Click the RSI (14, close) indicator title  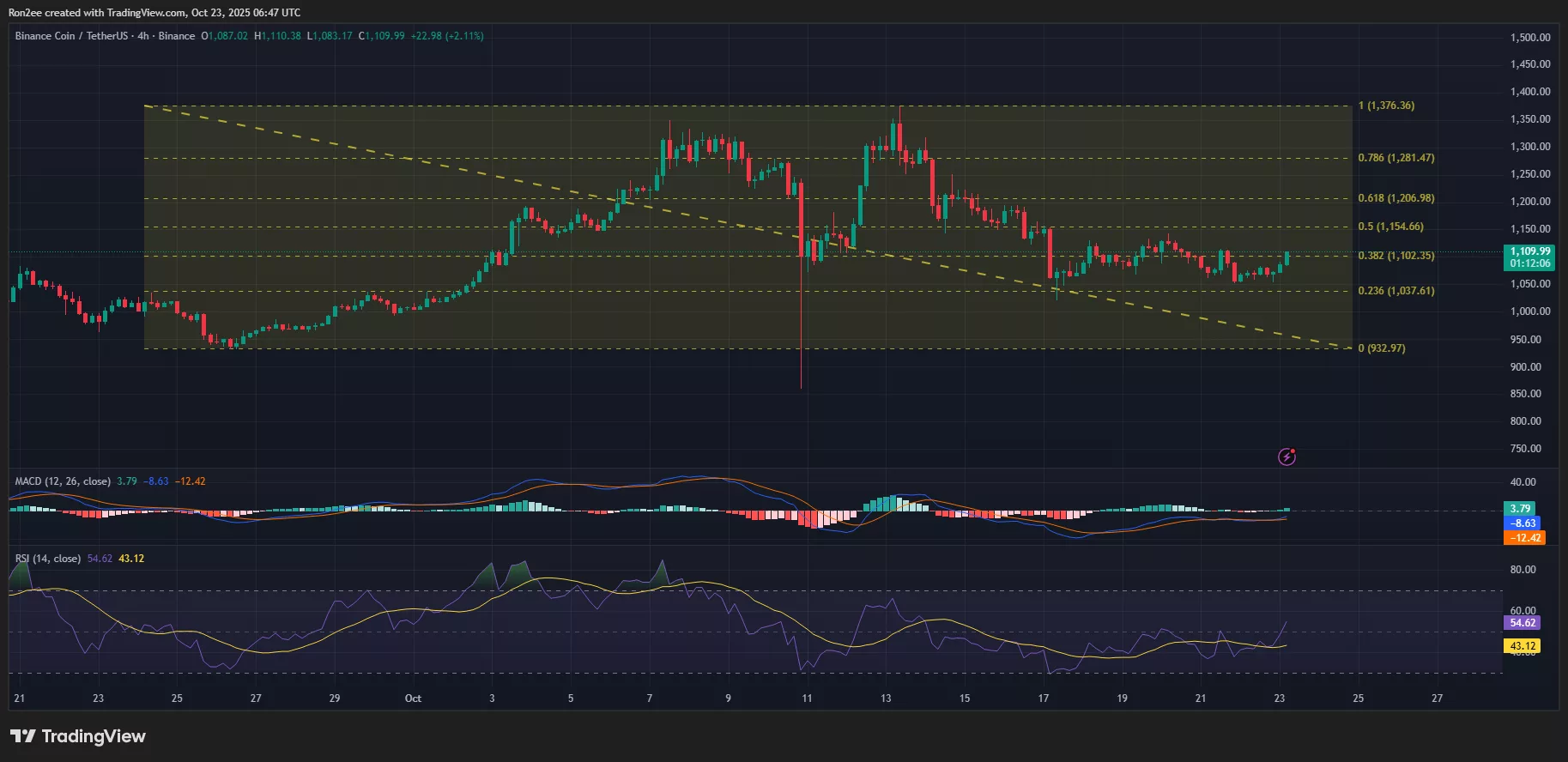click(48, 559)
